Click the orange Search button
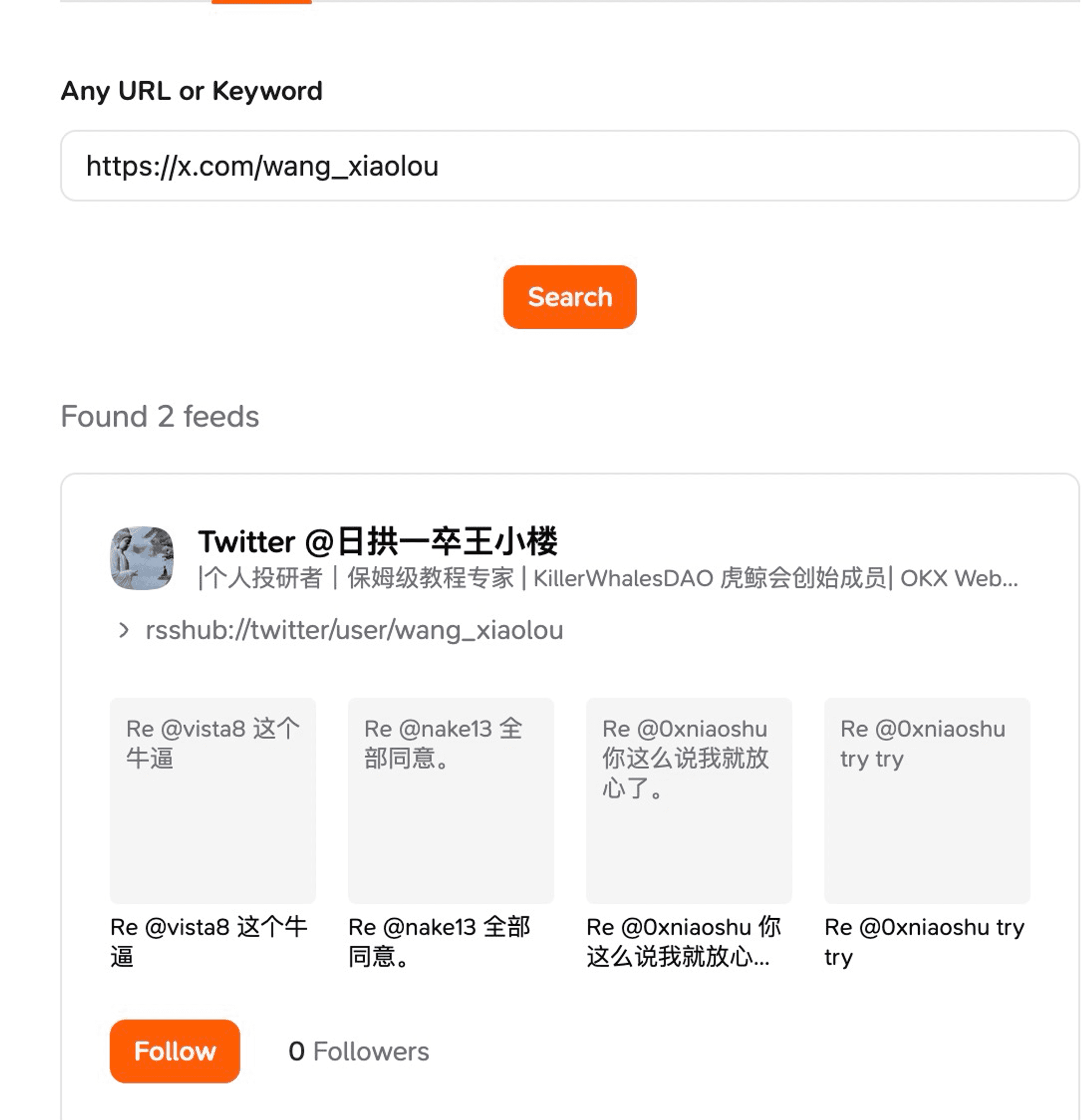Image resolution: width=1082 pixels, height=1120 pixels. [x=570, y=297]
